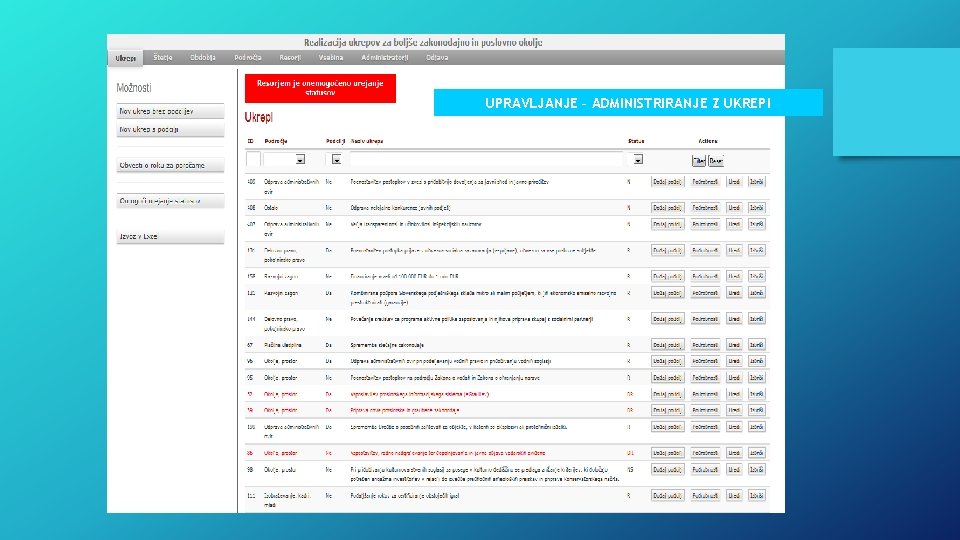Click 'Dodaj podcilj' in row 406
This screenshot has height=540, width=960.
coord(667,208)
